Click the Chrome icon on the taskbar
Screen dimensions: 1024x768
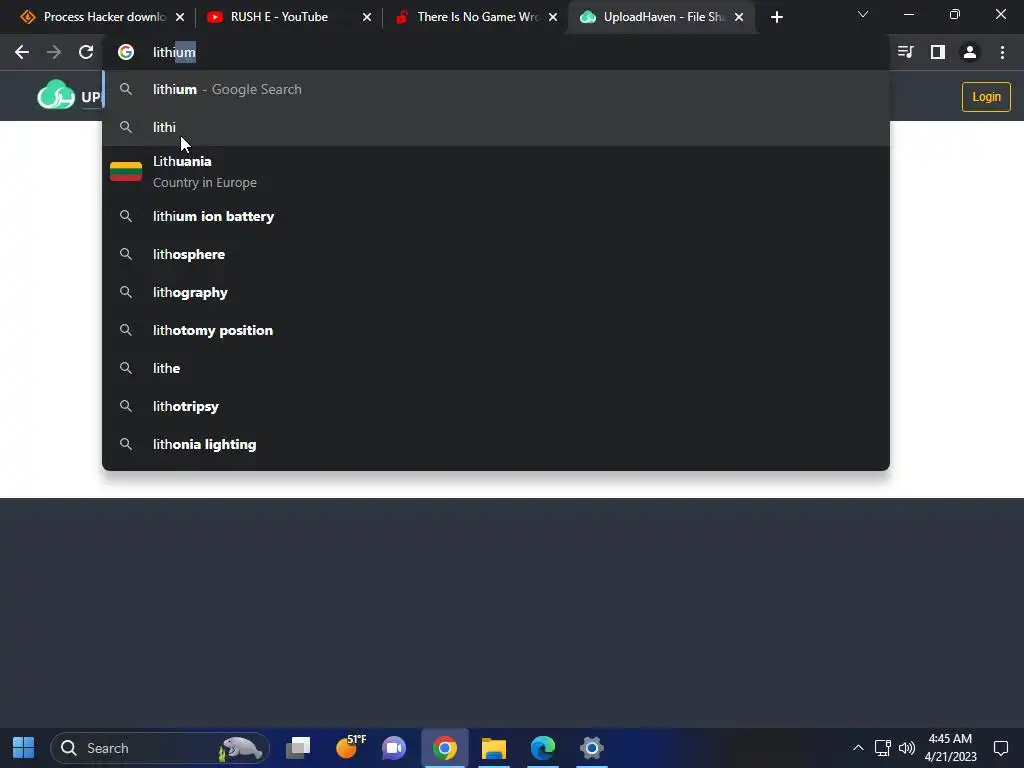[x=445, y=748]
